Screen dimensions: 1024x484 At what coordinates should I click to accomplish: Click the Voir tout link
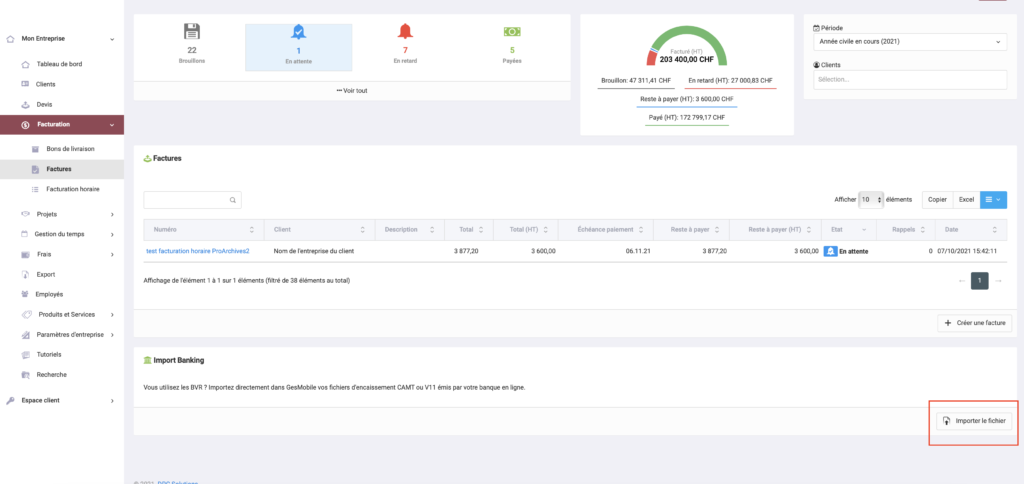[352, 91]
